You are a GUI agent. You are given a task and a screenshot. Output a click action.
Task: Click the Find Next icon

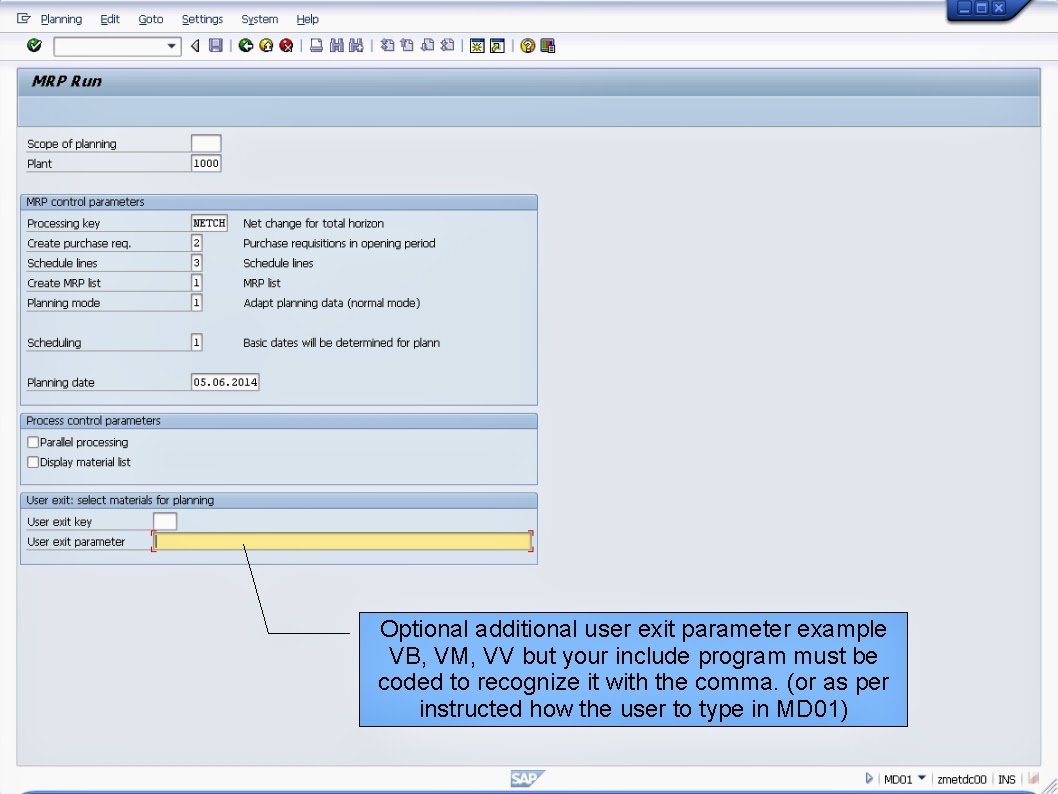click(356, 45)
